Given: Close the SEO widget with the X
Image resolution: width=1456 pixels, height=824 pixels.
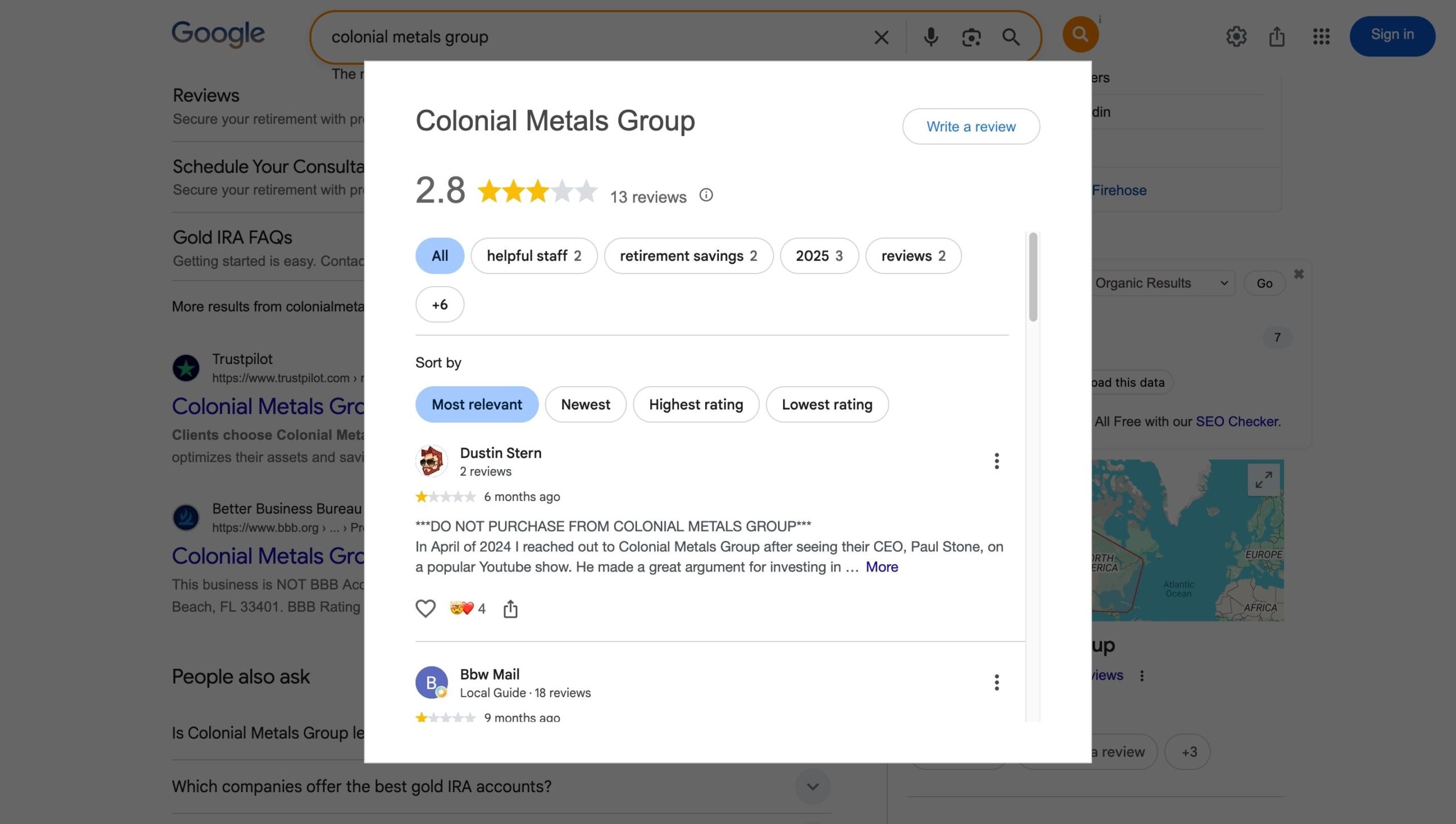Looking at the screenshot, I should pyautogui.click(x=1298, y=274).
